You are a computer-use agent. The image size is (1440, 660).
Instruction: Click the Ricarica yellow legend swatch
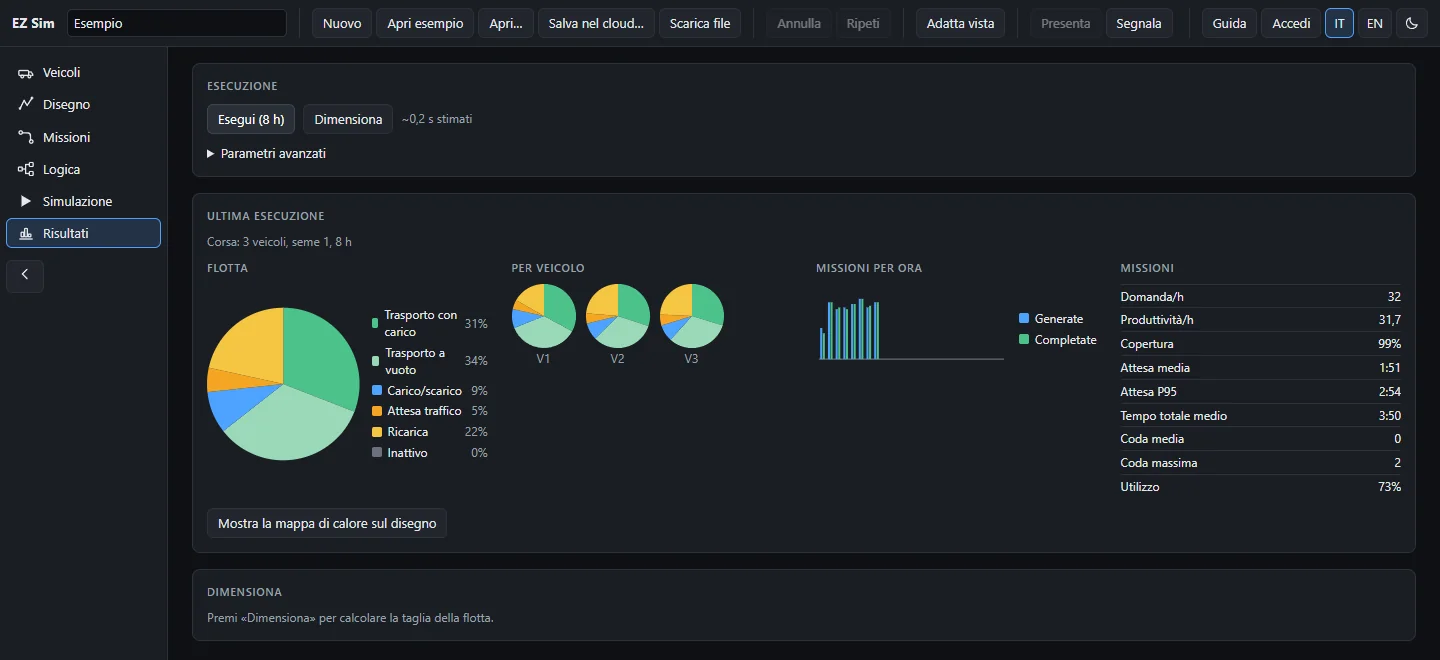377,432
